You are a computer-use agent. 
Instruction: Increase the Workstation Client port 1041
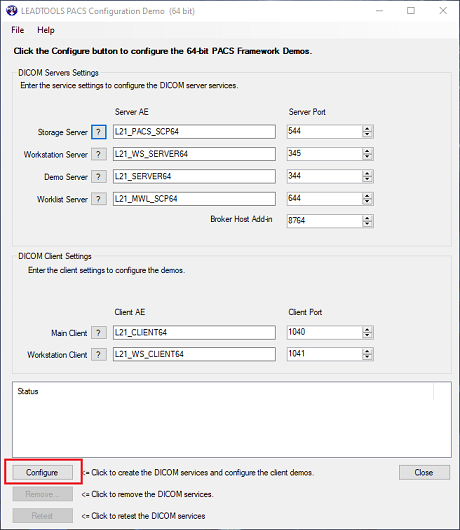367,351
